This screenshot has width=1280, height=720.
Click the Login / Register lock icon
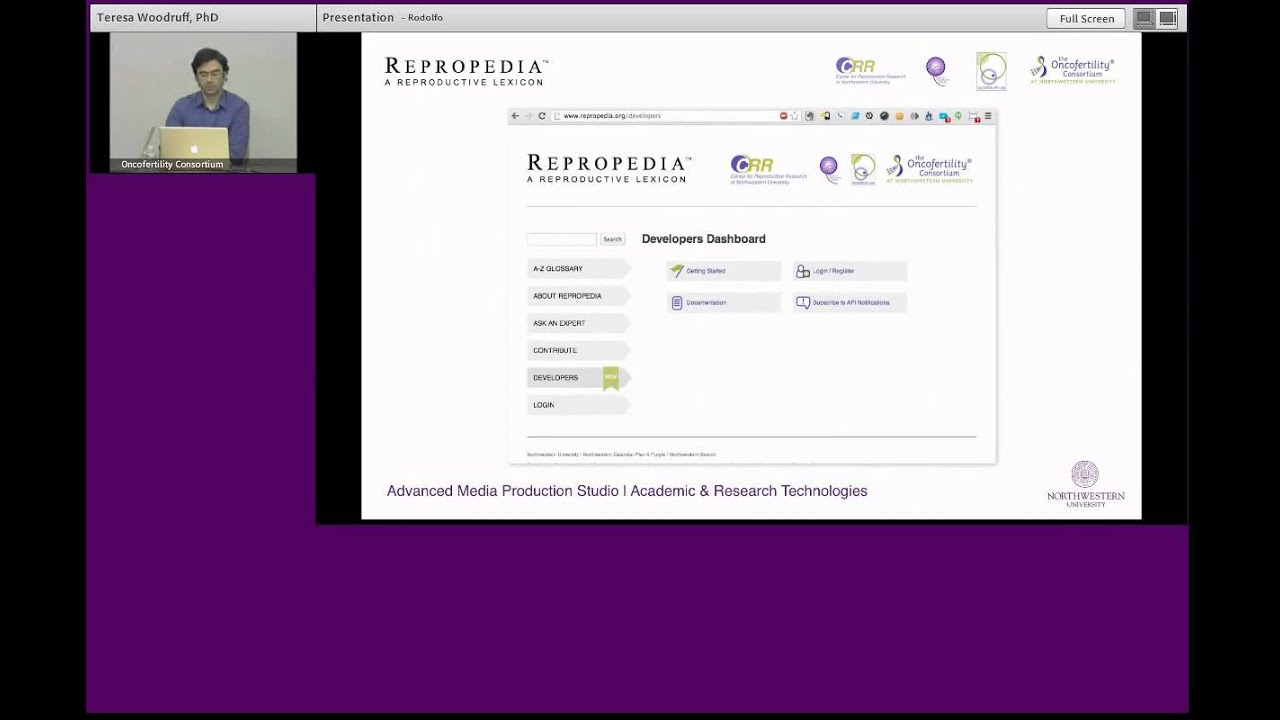(x=803, y=271)
